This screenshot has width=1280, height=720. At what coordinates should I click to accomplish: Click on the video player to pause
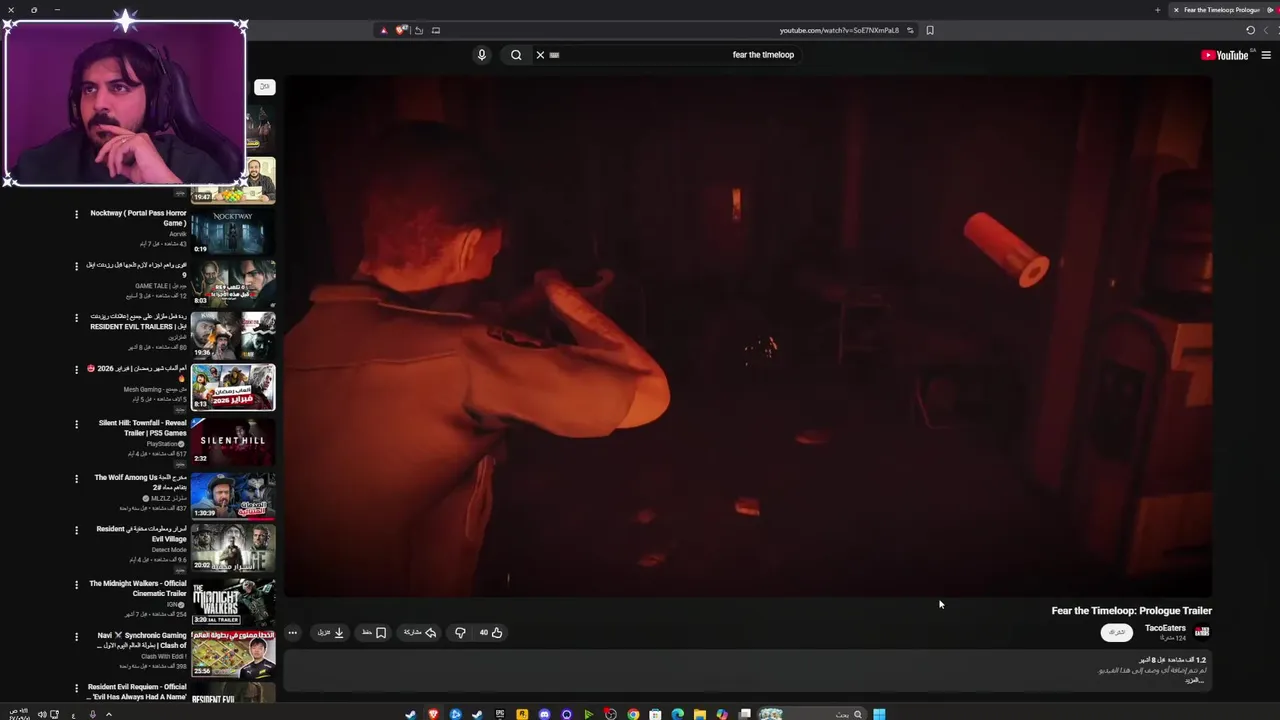pos(747,336)
